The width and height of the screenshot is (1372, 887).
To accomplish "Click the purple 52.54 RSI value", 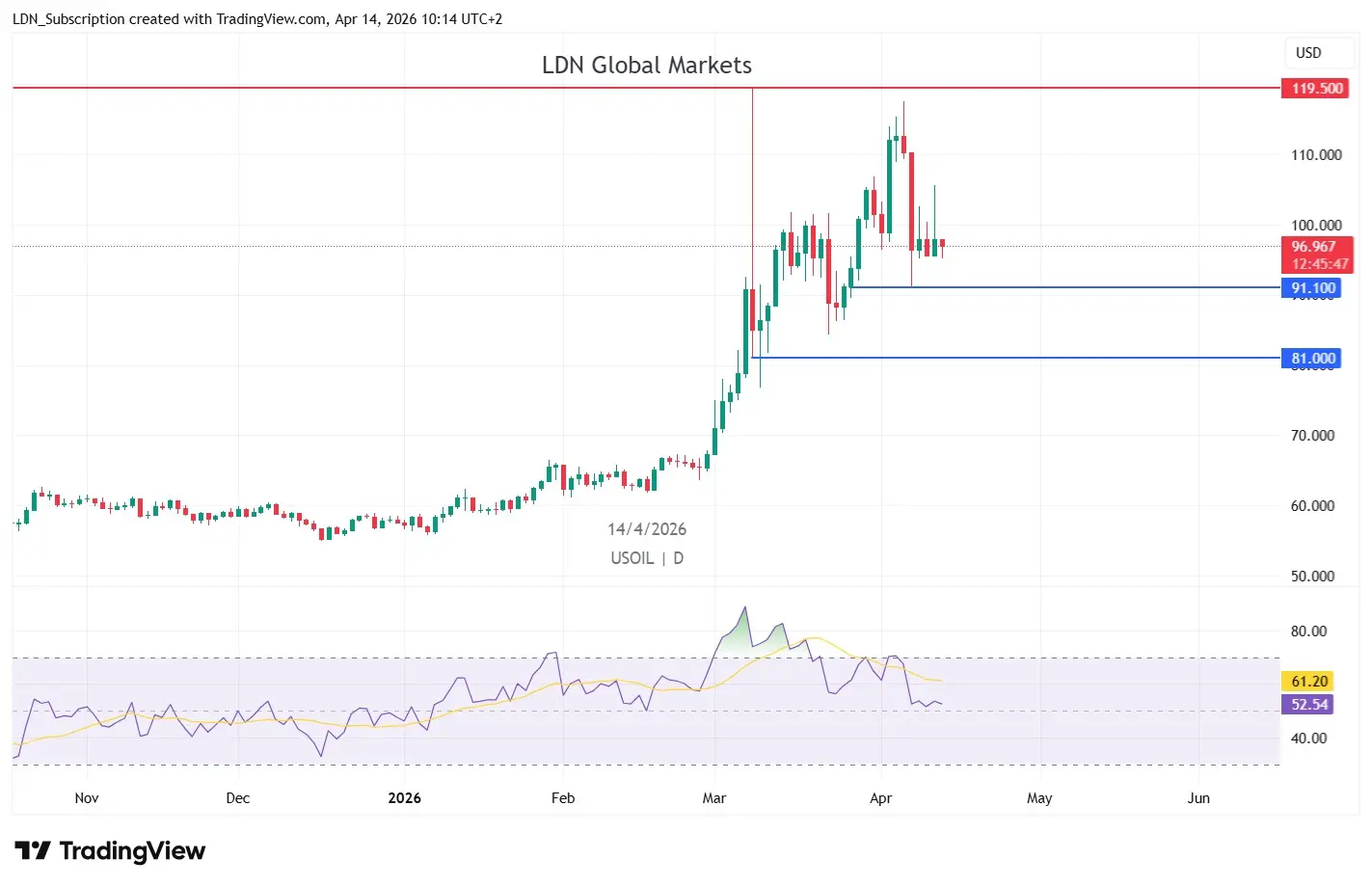I will tap(1308, 705).
